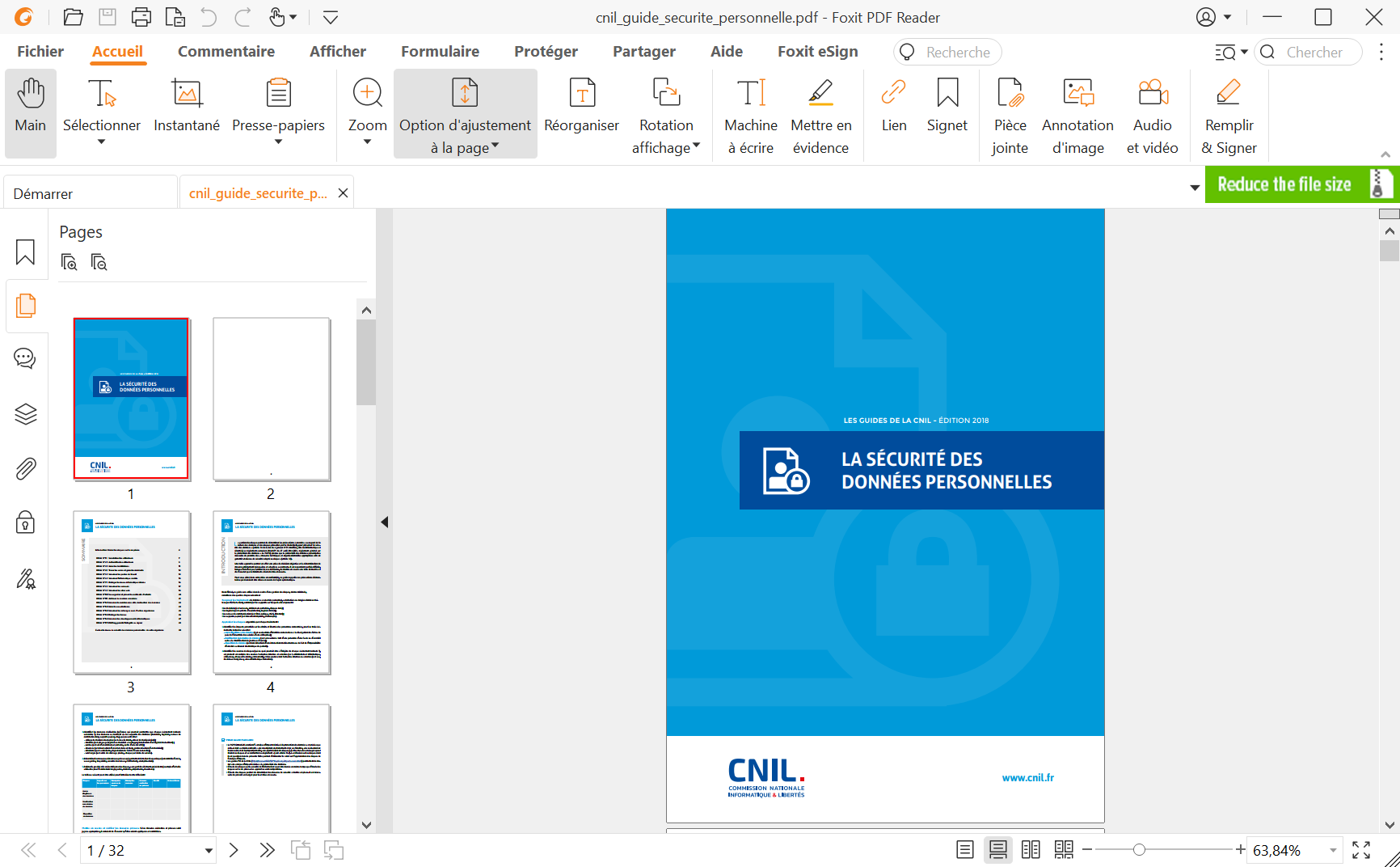The image size is (1400, 867).
Task: Open the Zoom dropdown menu
Action: 368,142
